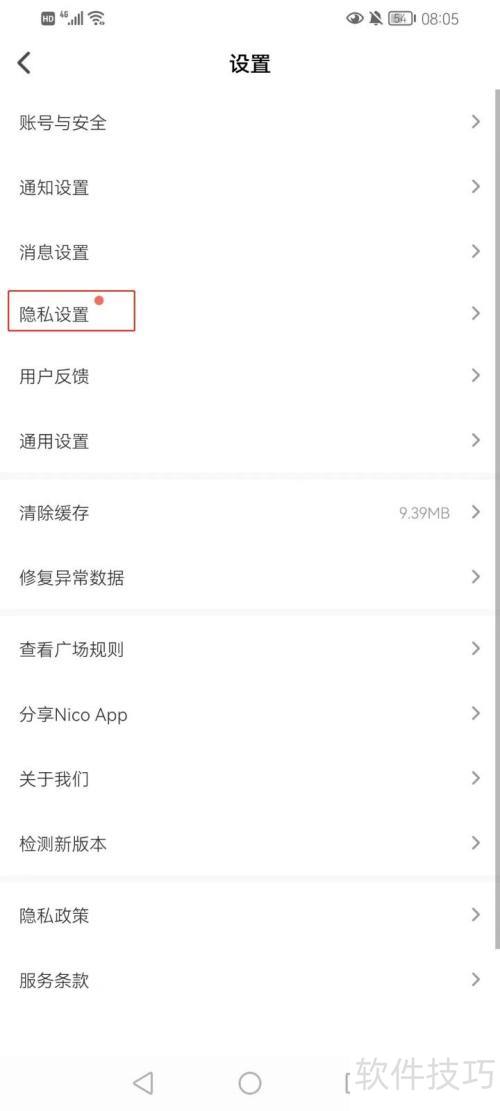500x1111 pixels.
Task: Tap the battery indicator in status bar
Action: pos(402,18)
